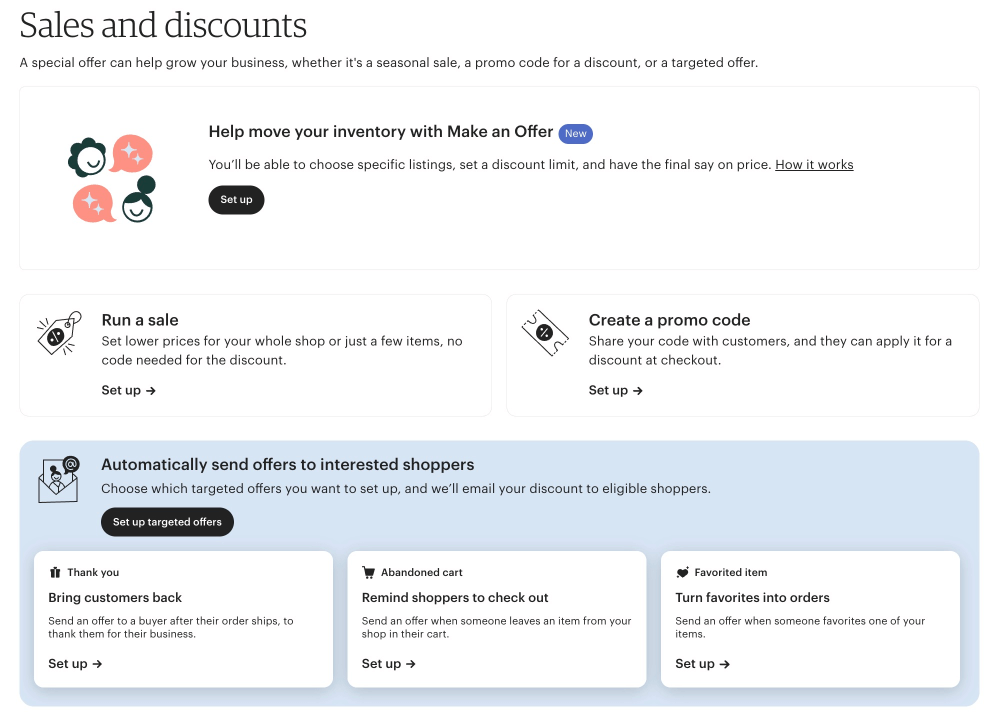Open the How it works link
This screenshot has width=999, height=722.
(x=814, y=165)
